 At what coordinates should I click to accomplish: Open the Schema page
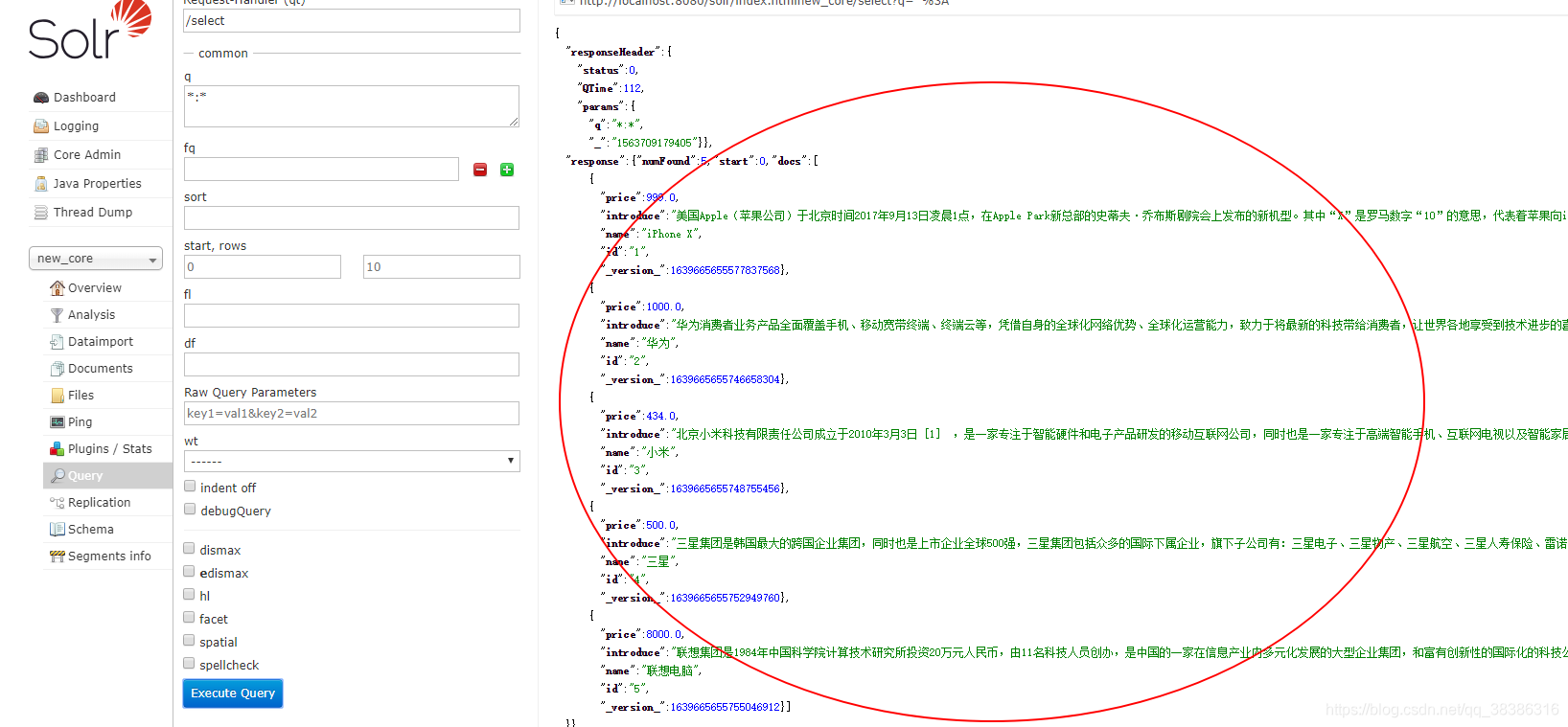coord(91,530)
